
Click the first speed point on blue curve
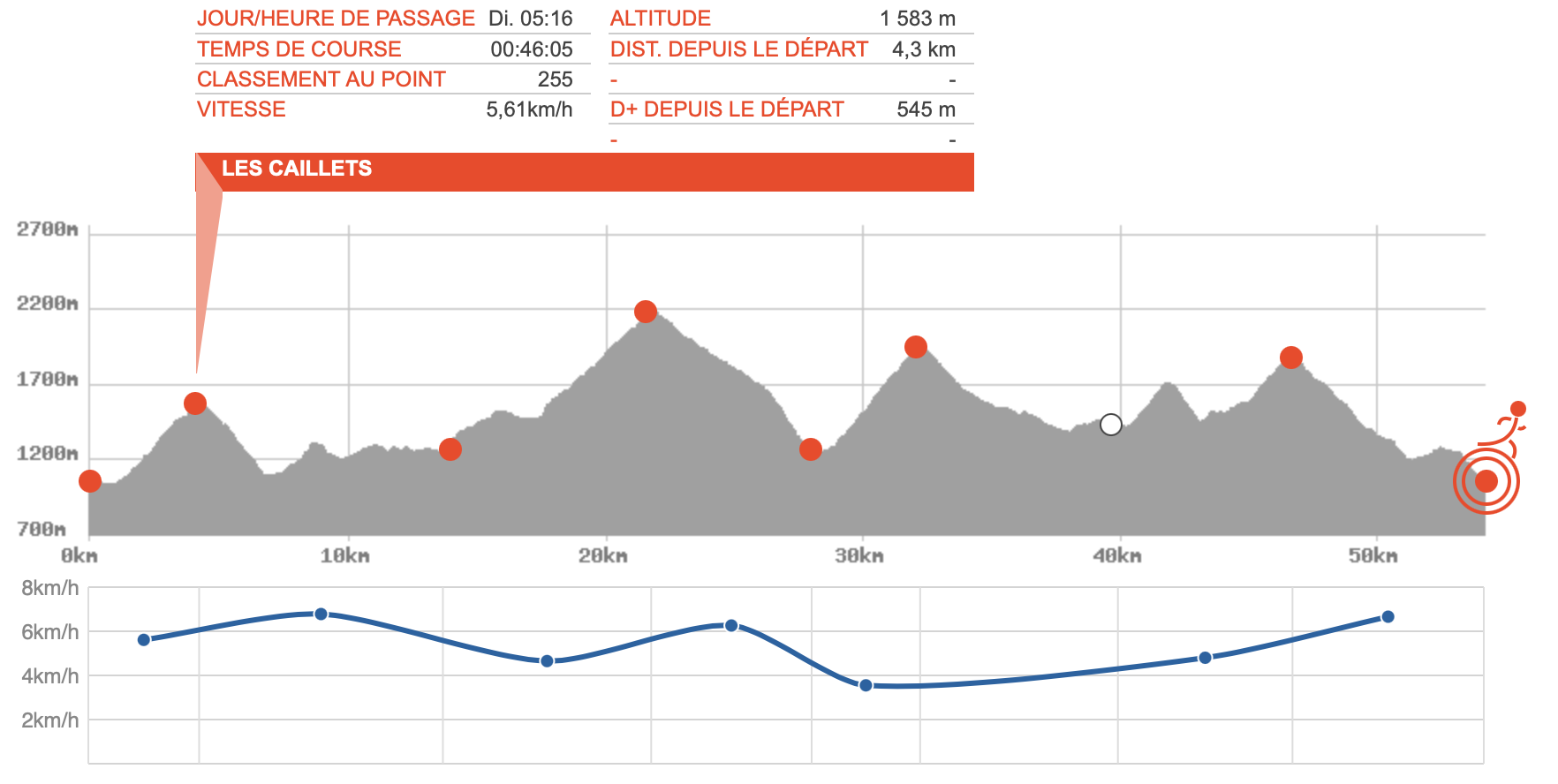point(144,640)
